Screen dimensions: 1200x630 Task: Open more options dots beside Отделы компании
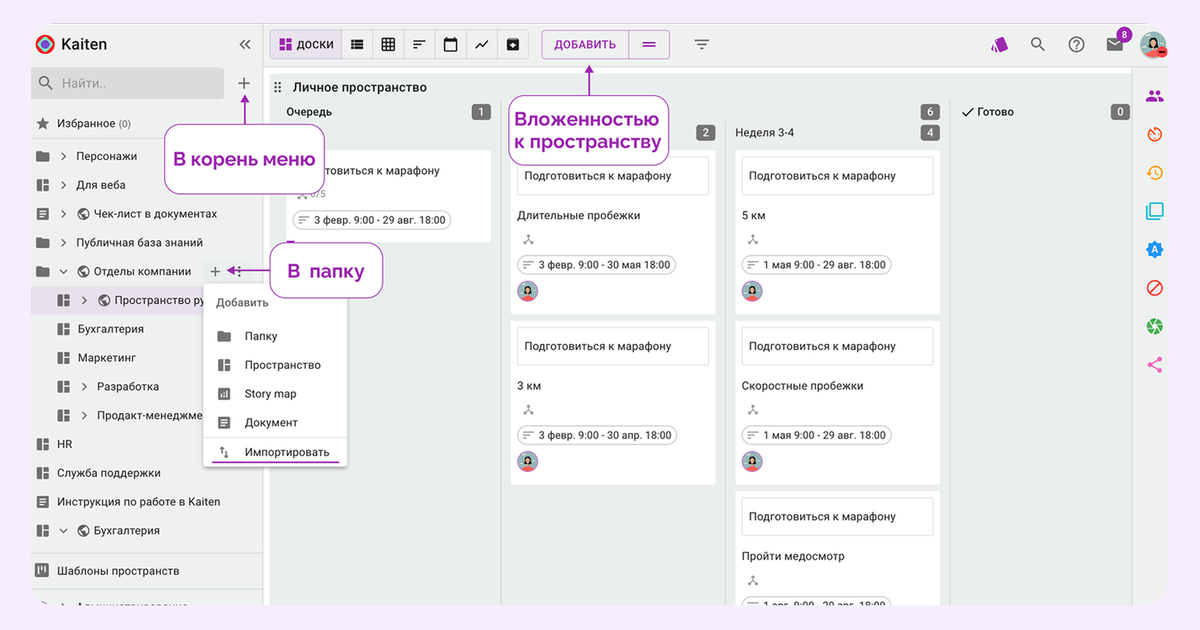tap(238, 271)
